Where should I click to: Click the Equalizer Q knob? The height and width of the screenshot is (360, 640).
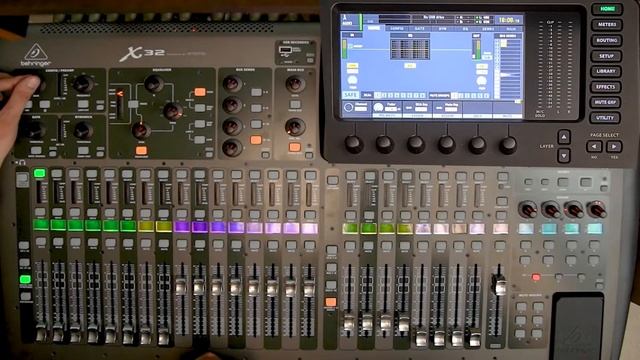point(154,84)
